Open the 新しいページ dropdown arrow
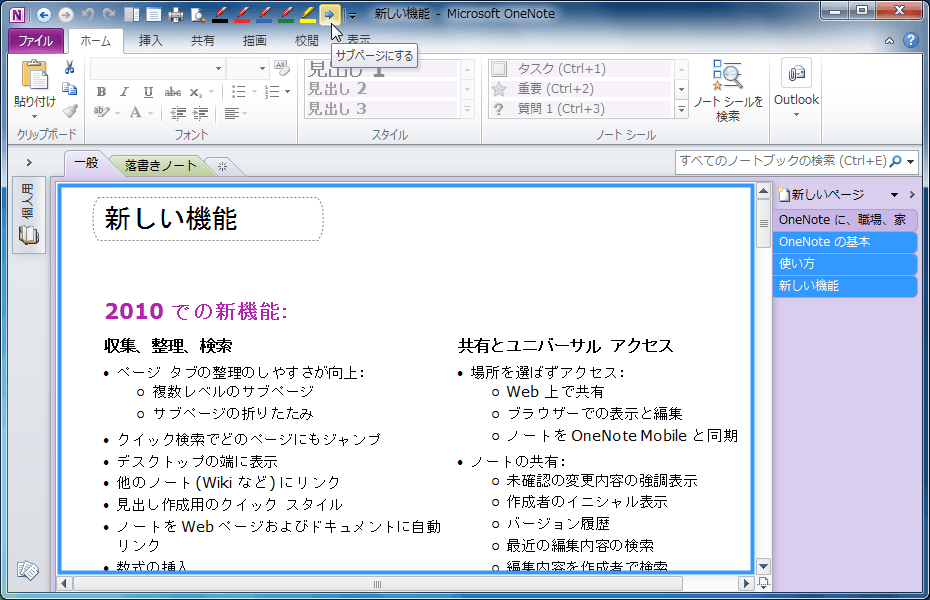The width and height of the screenshot is (930, 600). 894,194
